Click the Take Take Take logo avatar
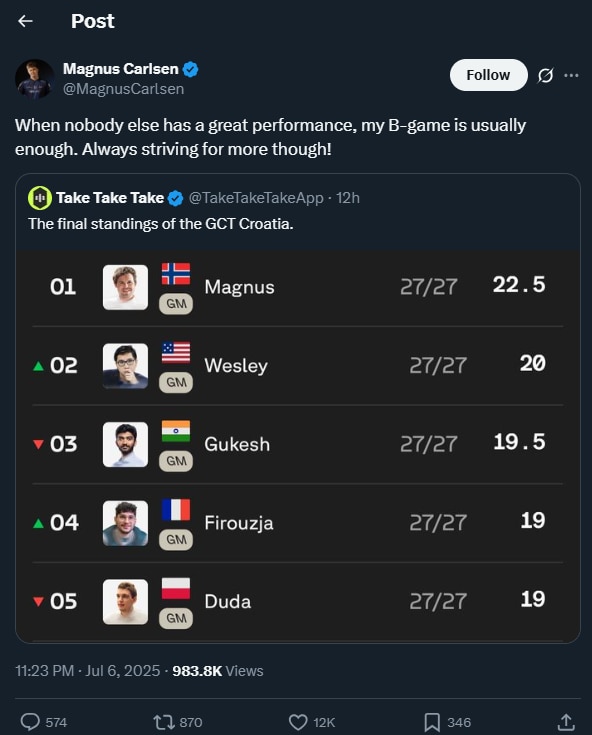The height and width of the screenshot is (735, 592). click(40, 198)
